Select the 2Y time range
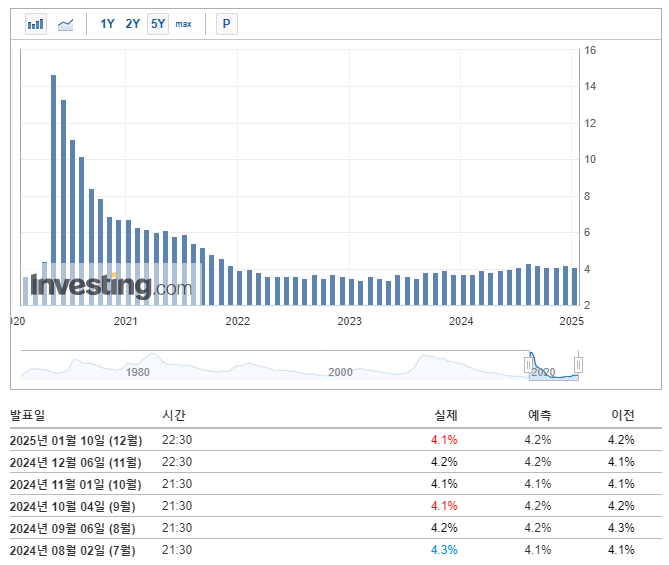 [133, 24]
